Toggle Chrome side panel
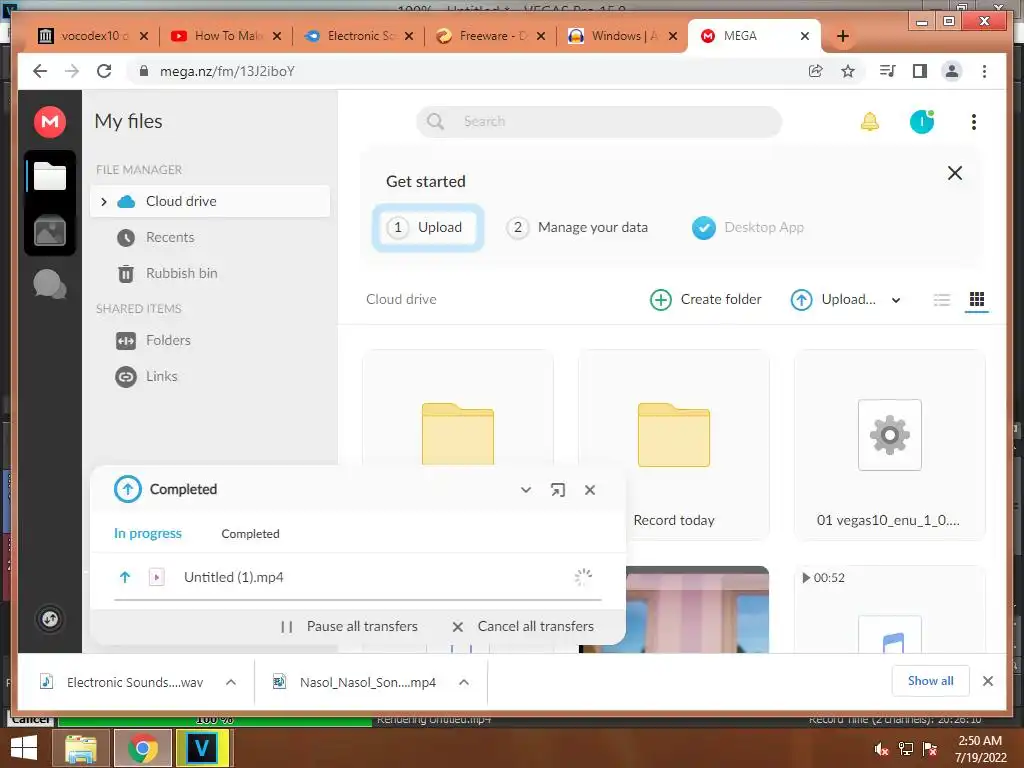The width and height of the screenshot is (1024, 768). 920,71
